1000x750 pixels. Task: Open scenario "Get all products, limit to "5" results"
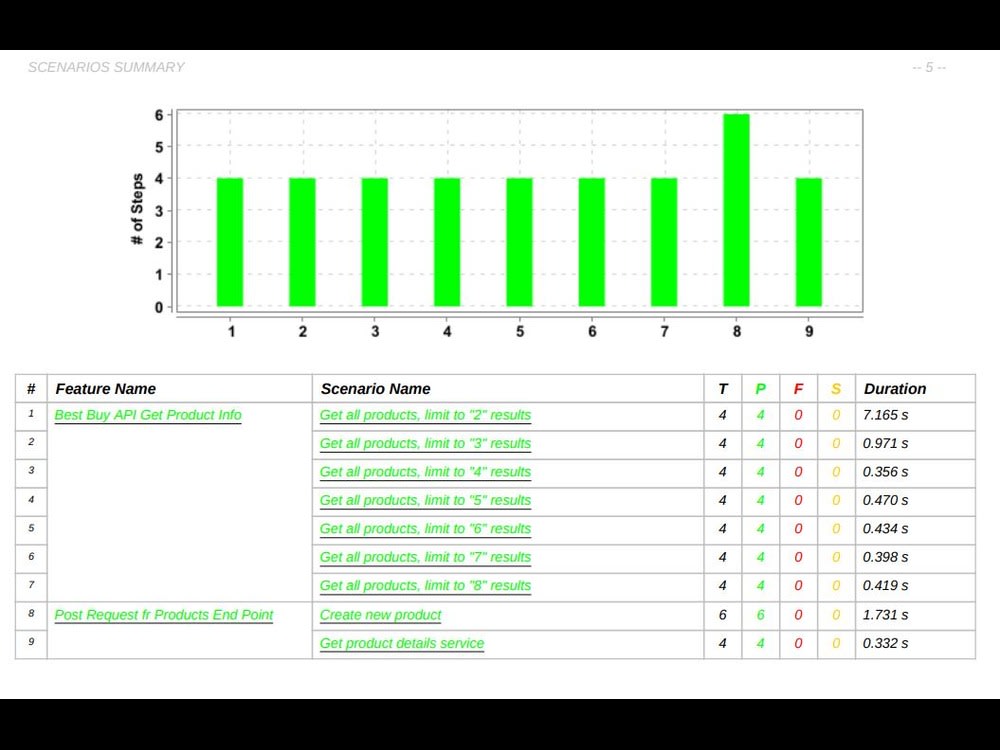point(425,500)
